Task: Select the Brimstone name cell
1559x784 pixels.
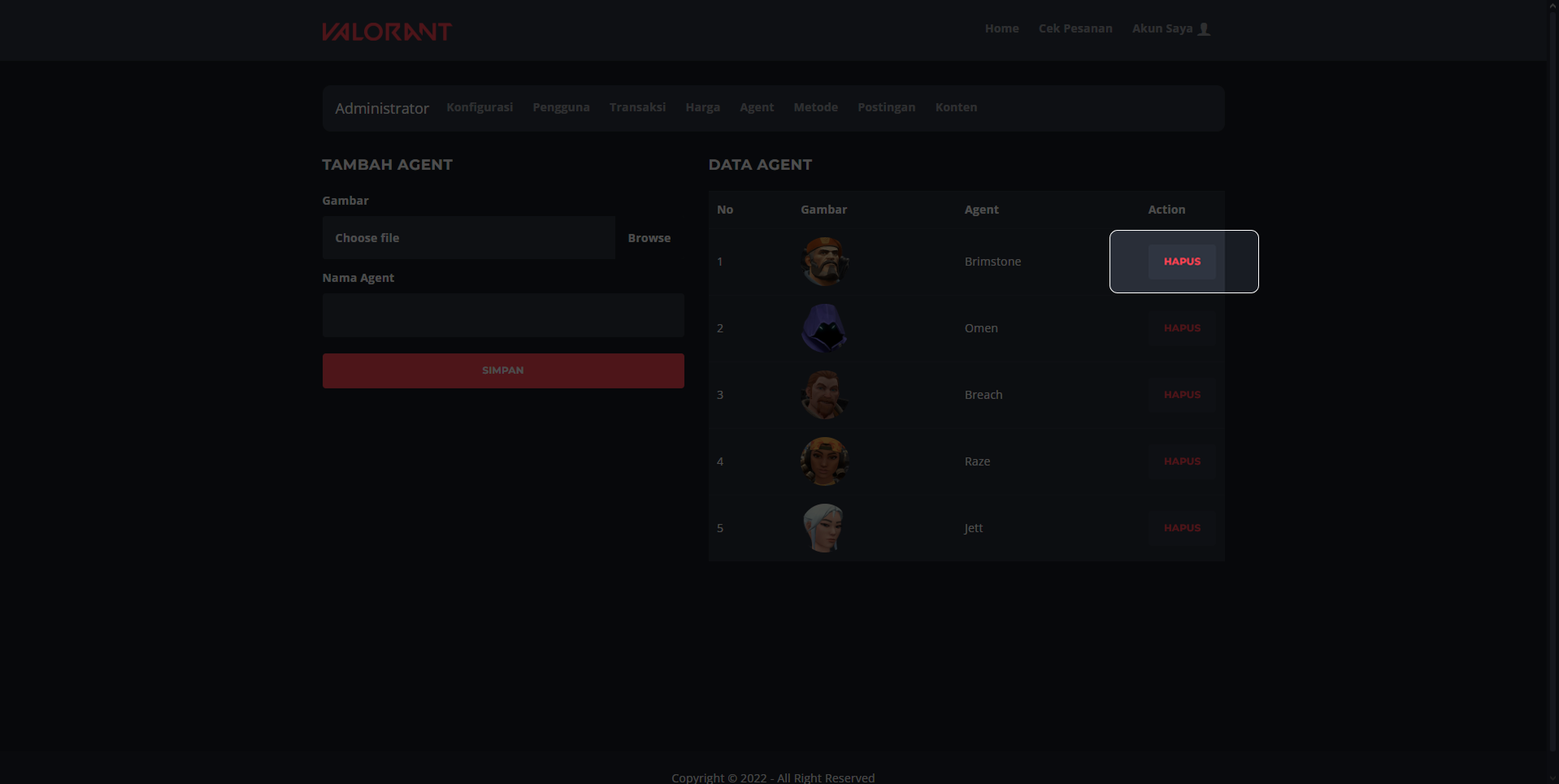Action: tap(992, 262)
